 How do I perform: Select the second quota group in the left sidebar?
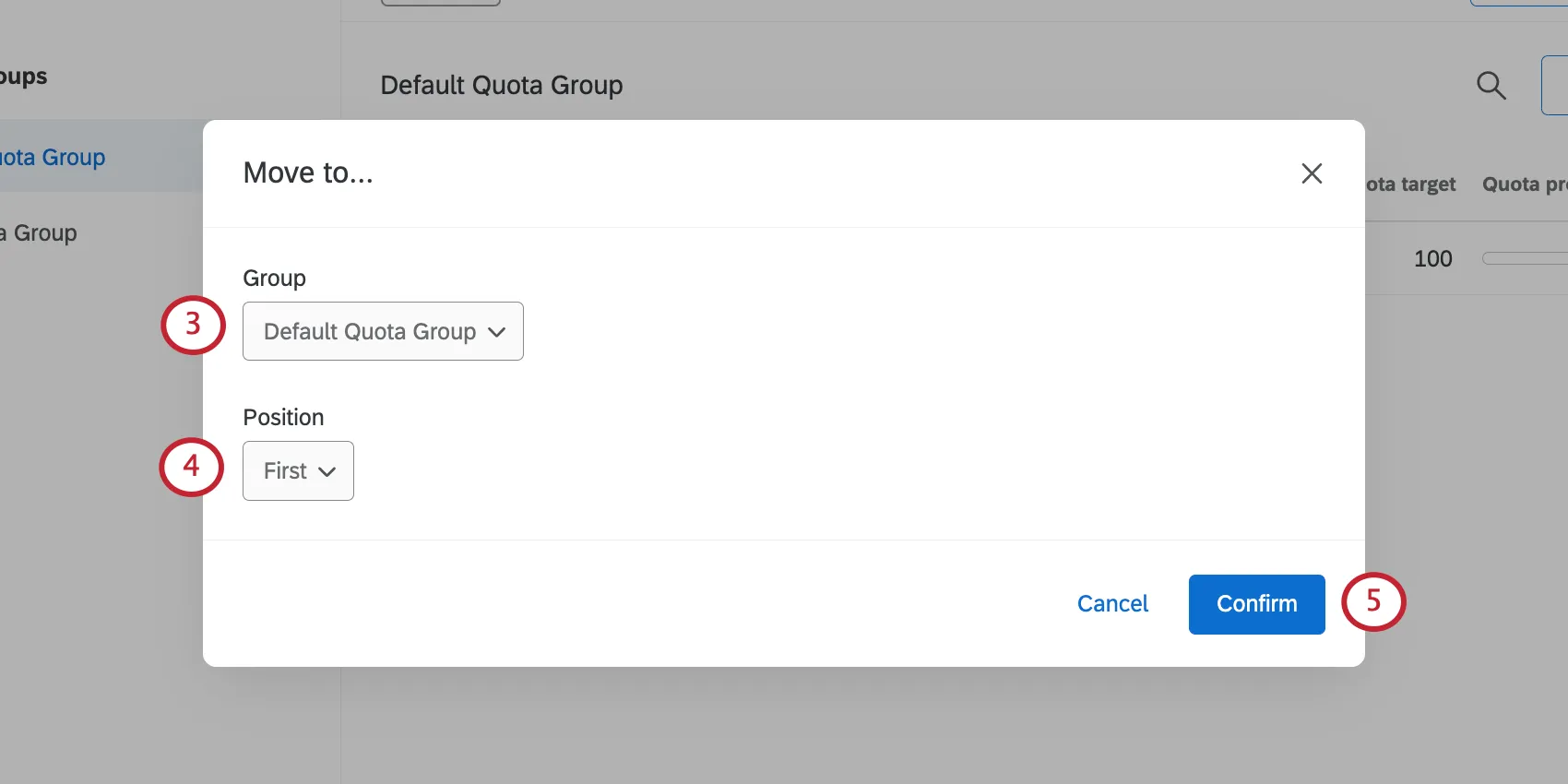point(39,232)
